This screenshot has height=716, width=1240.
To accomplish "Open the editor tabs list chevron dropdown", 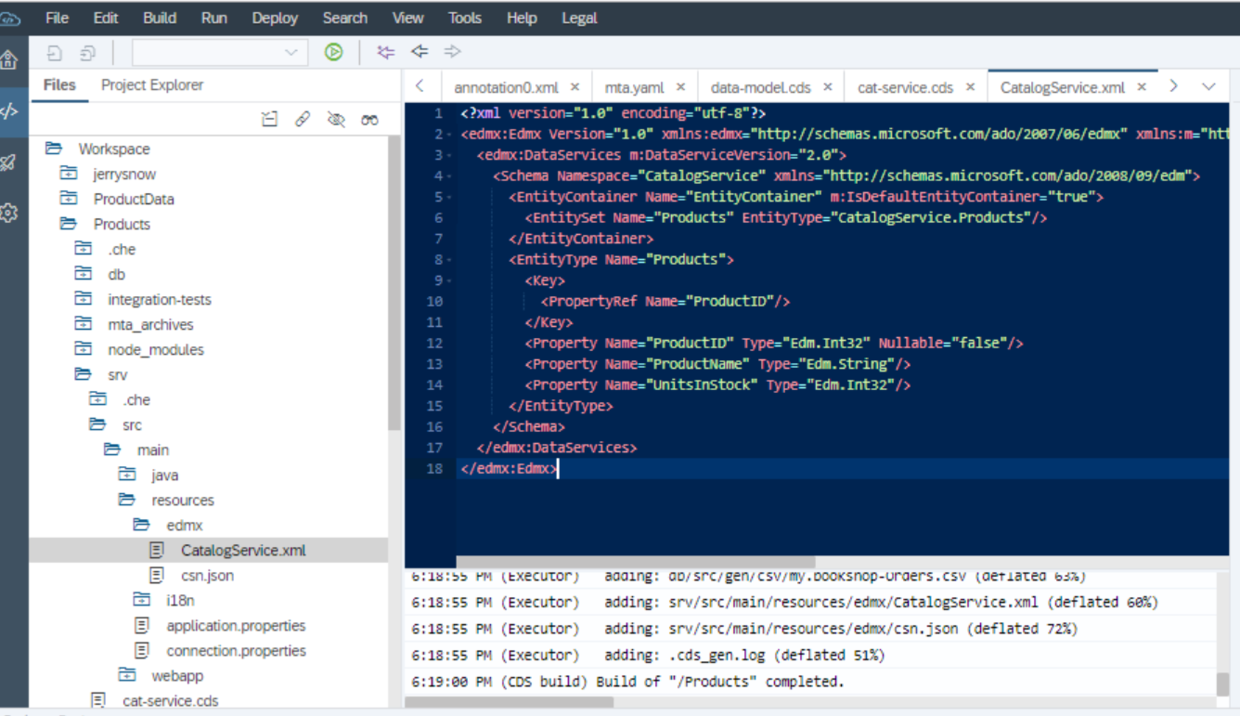I will 1208,86.
